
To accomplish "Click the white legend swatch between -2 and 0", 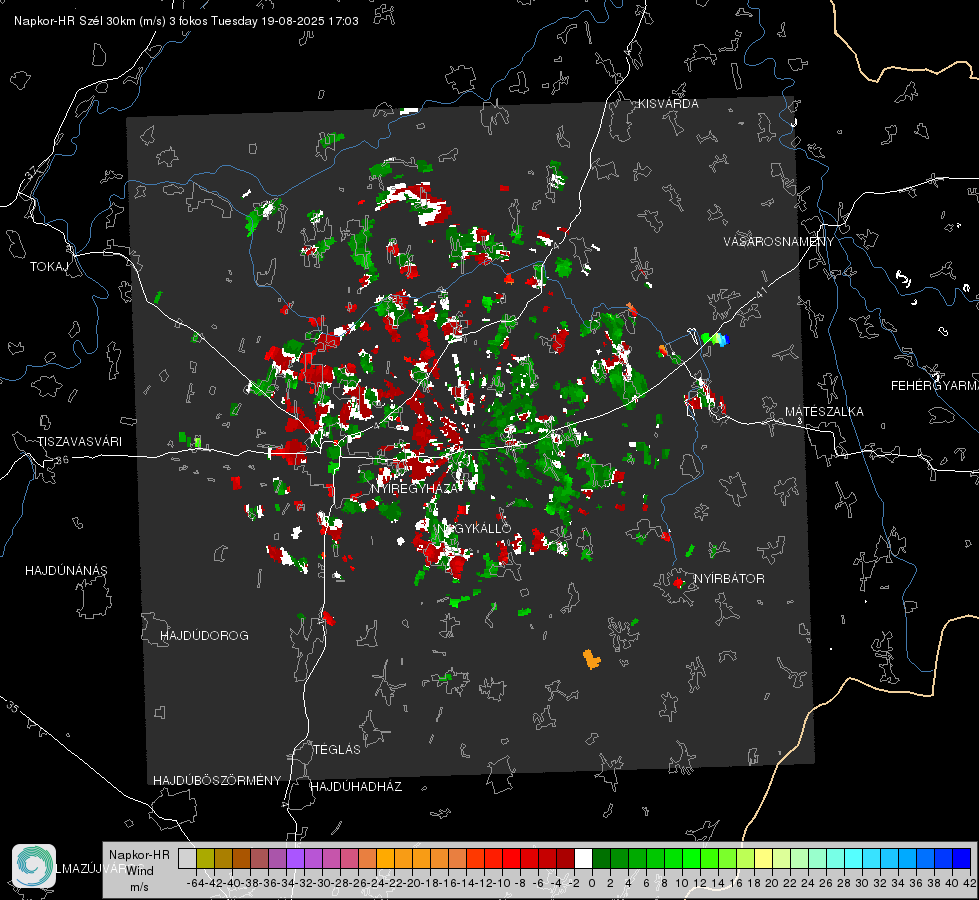I will 583,859.
